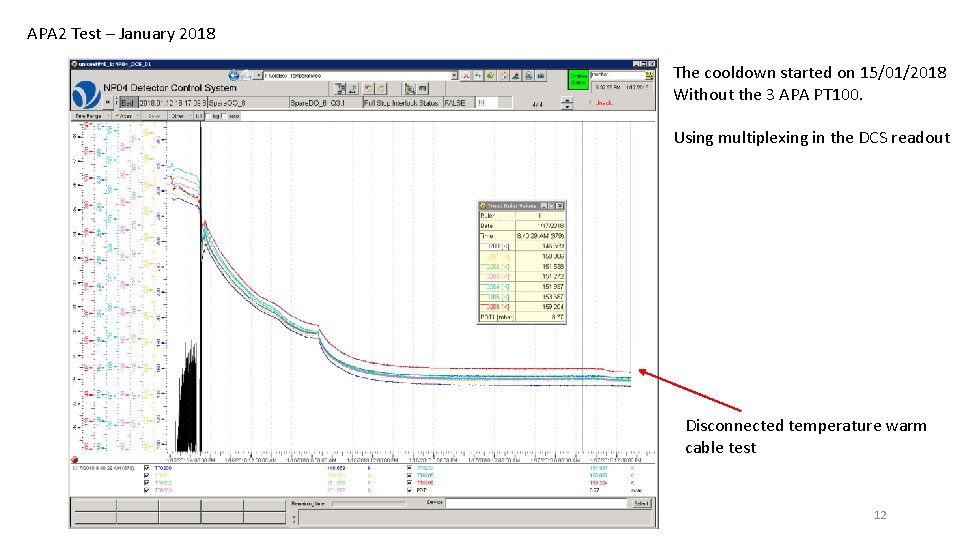The image size is (960, 540).
Task: Click the NP04 blue logo
Action: tap(86, 95)
